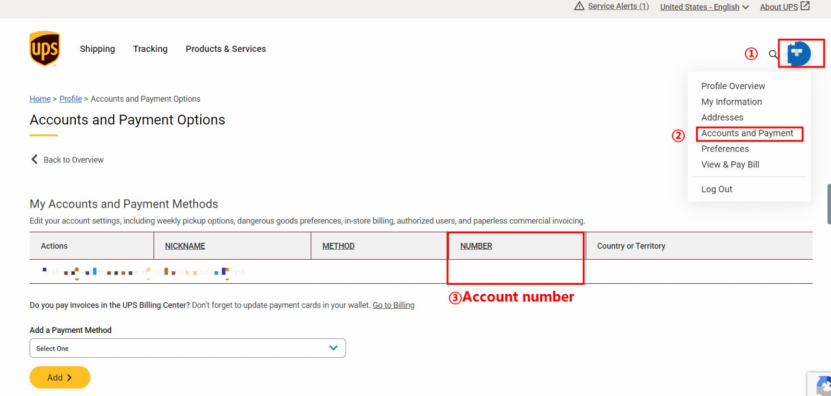This screenshot has height=396, width=831.
Task: Click the Service Alerts warning triangle icon
Action: click(579, 6)
